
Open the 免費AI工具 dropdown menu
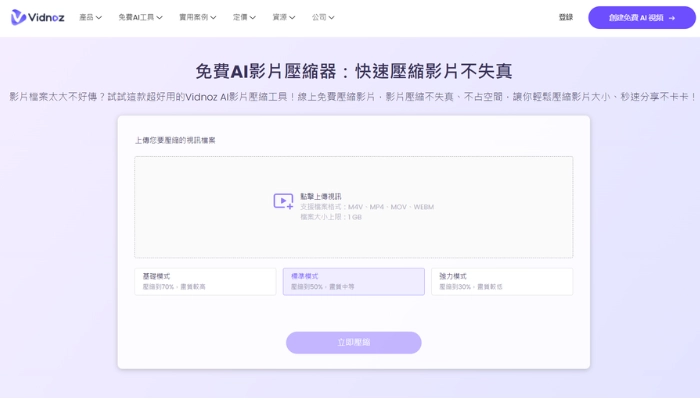tap(140, 17)
